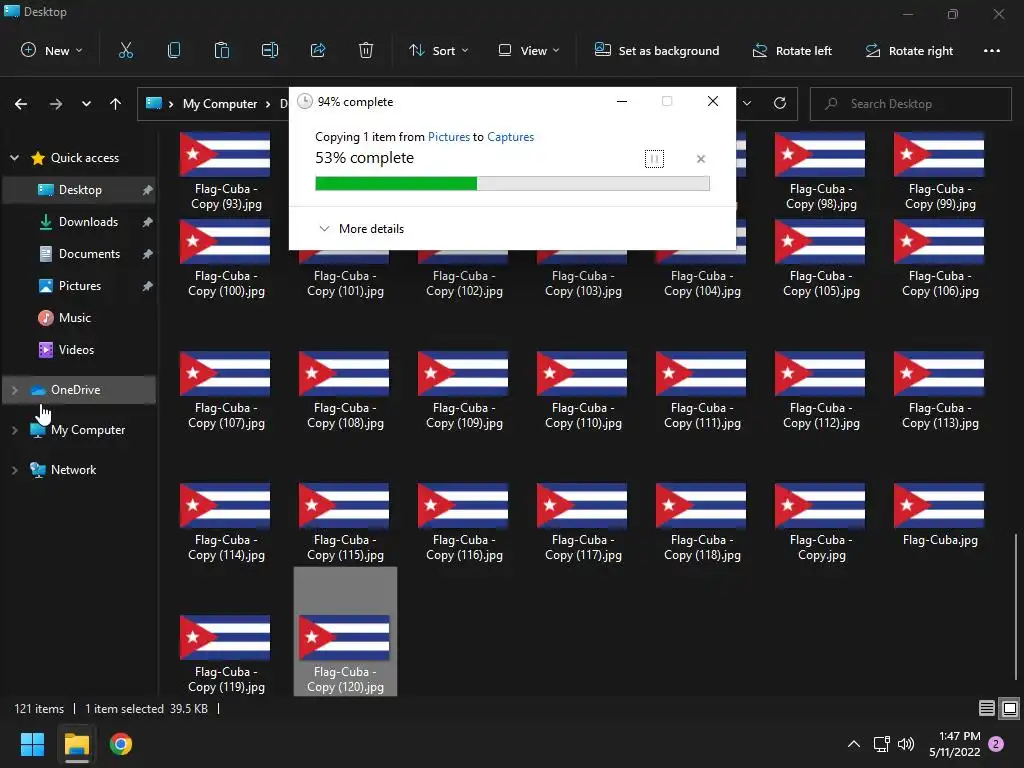Open the New dropdown menu
Viewport: 1024px width, 768px height.
(x=52, y=50)
